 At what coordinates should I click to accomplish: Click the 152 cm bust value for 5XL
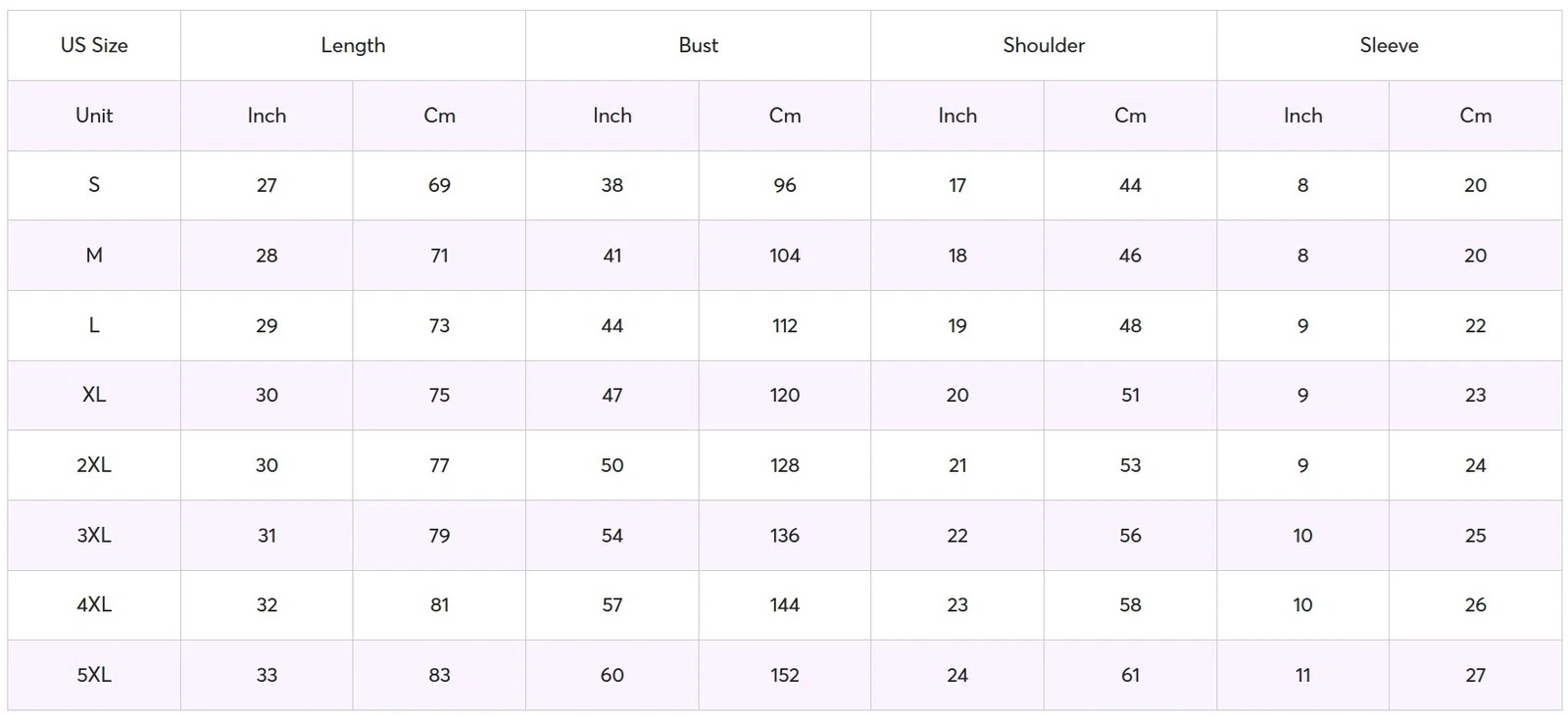[785, 675]
